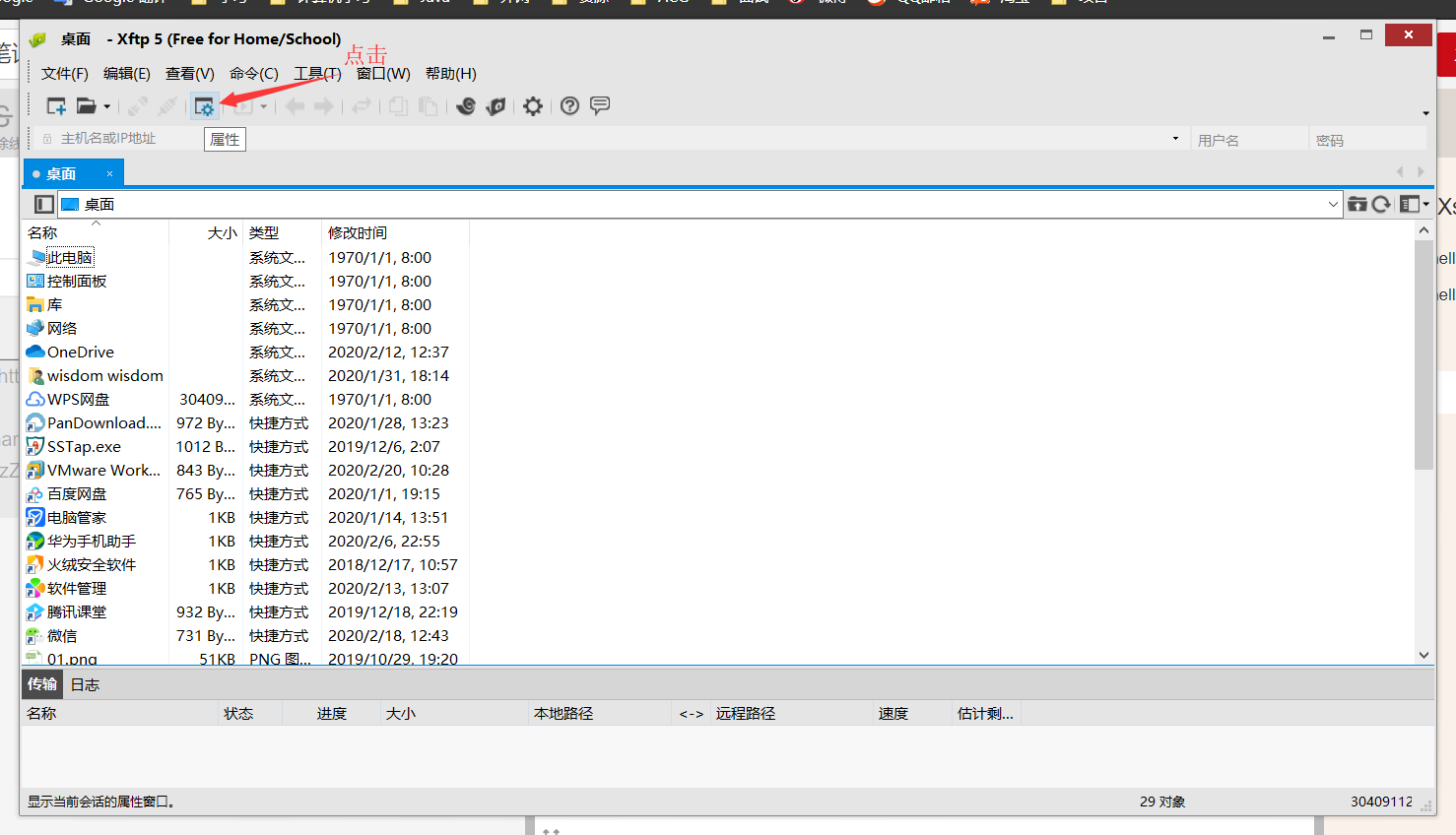Image resolution: width=1456 pixels, height=835 pixels.
Task: Toggle the folder tree panel icon
Action: tap(43, 204)
